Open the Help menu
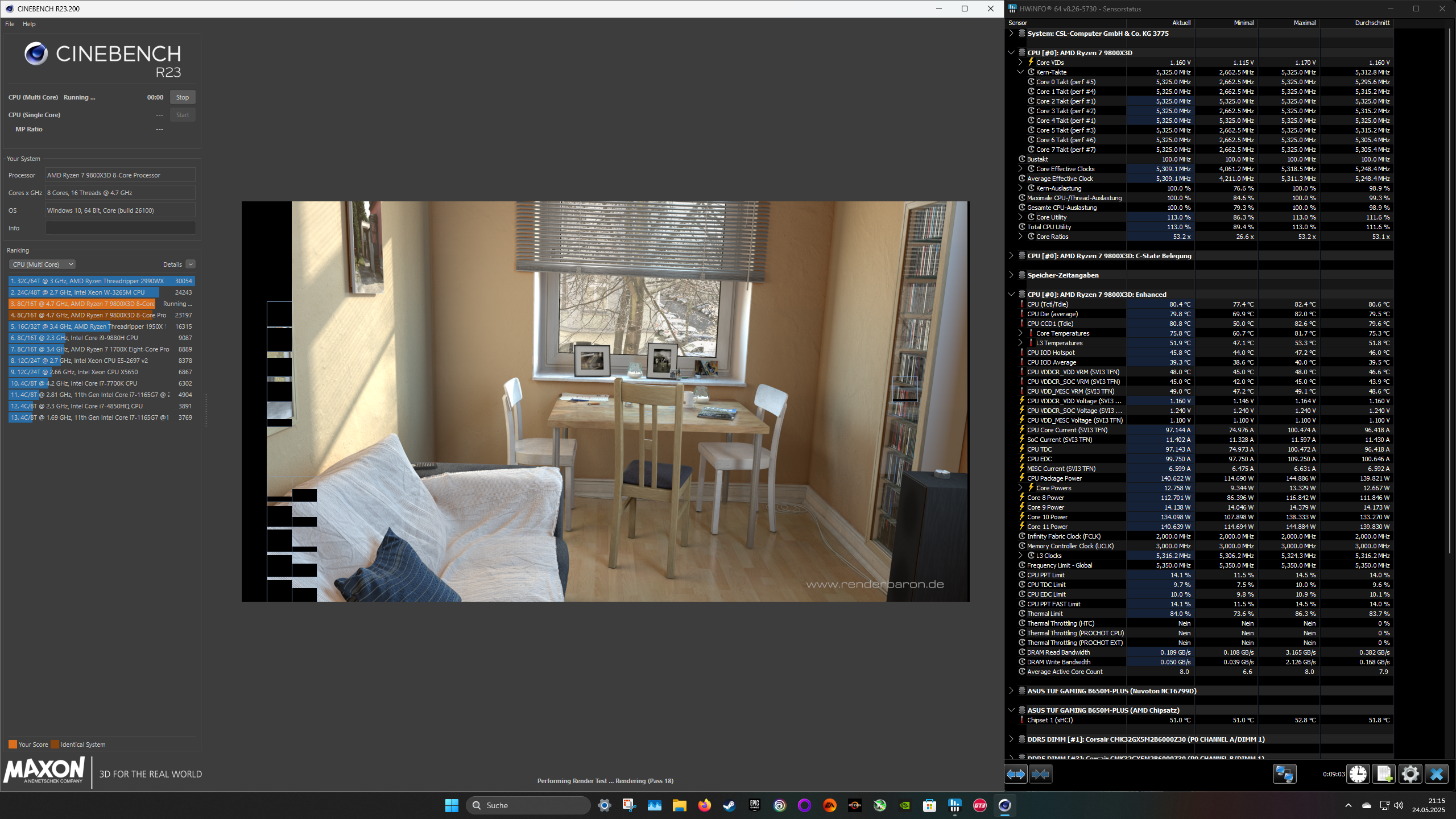Screen dimensions: 1456x819 tap(29, 24)
